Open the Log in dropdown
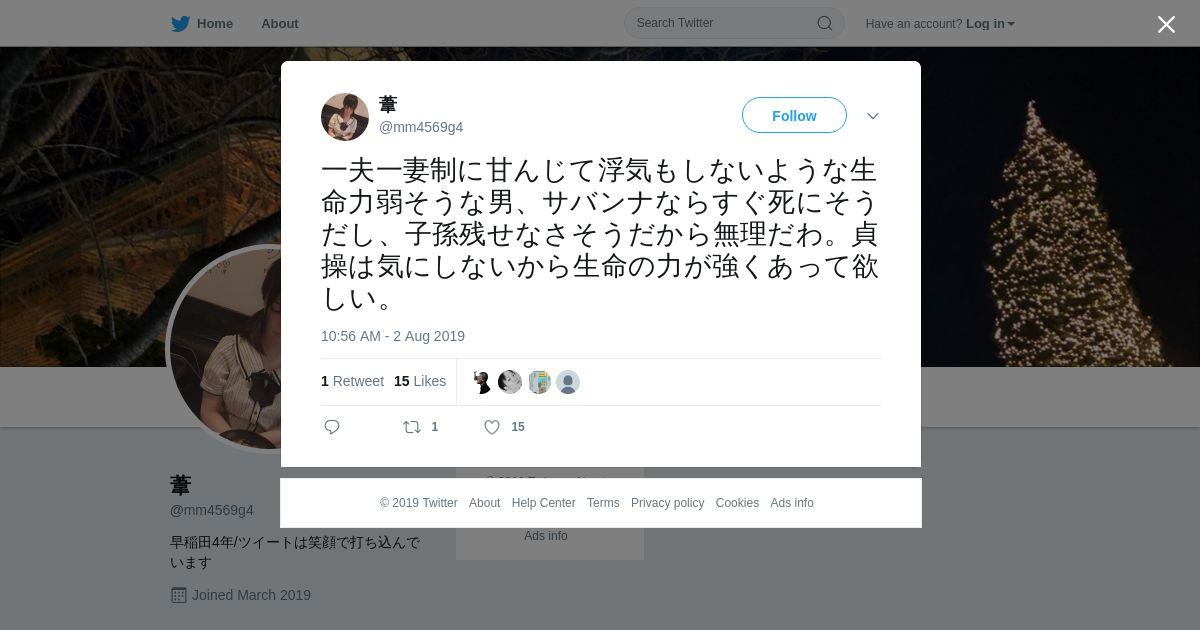This screenshot has width=1200, height=630. tap(990, 24)
